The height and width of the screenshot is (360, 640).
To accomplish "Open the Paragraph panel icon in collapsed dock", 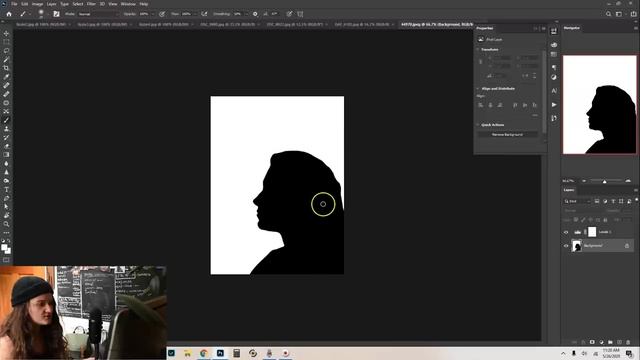I will point(554,67).
